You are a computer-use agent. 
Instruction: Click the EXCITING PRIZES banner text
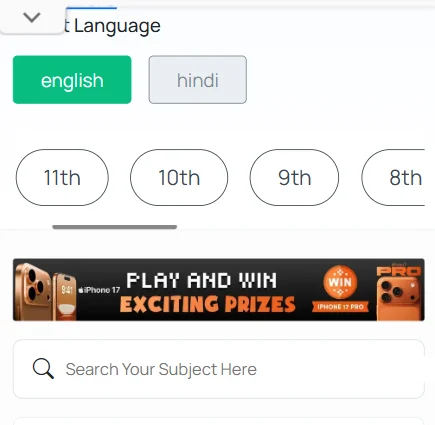[x=207, y=304]
